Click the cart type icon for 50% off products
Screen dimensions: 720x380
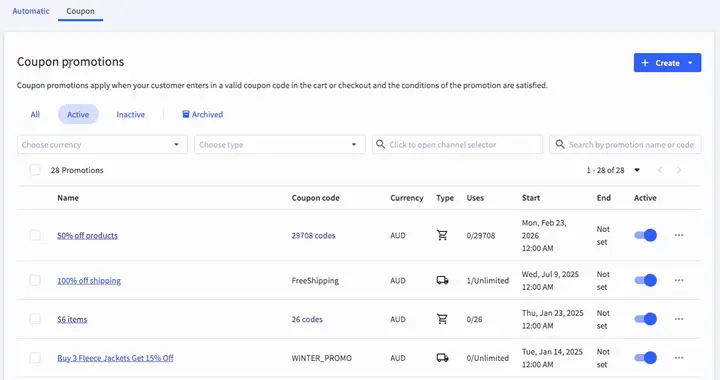click(442, 235)
